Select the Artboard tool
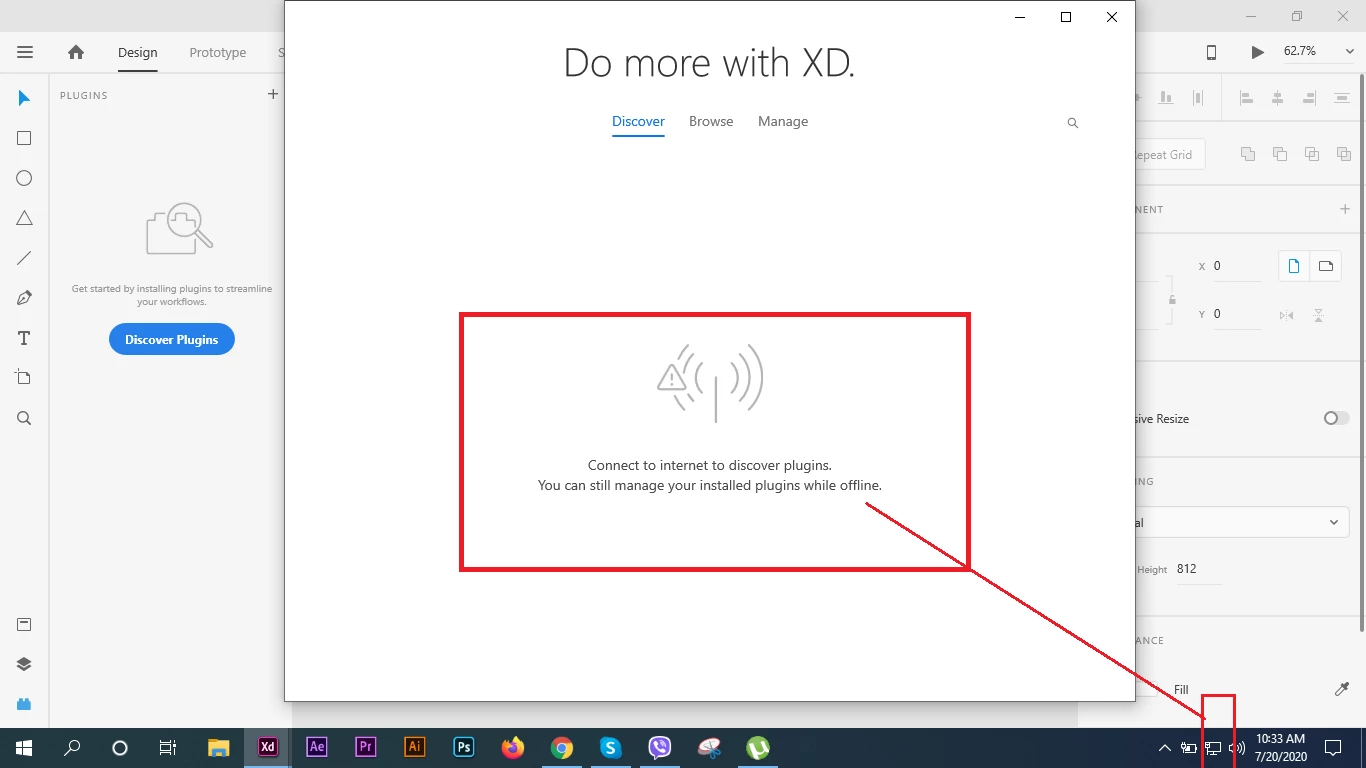 (x=24, y=378)
